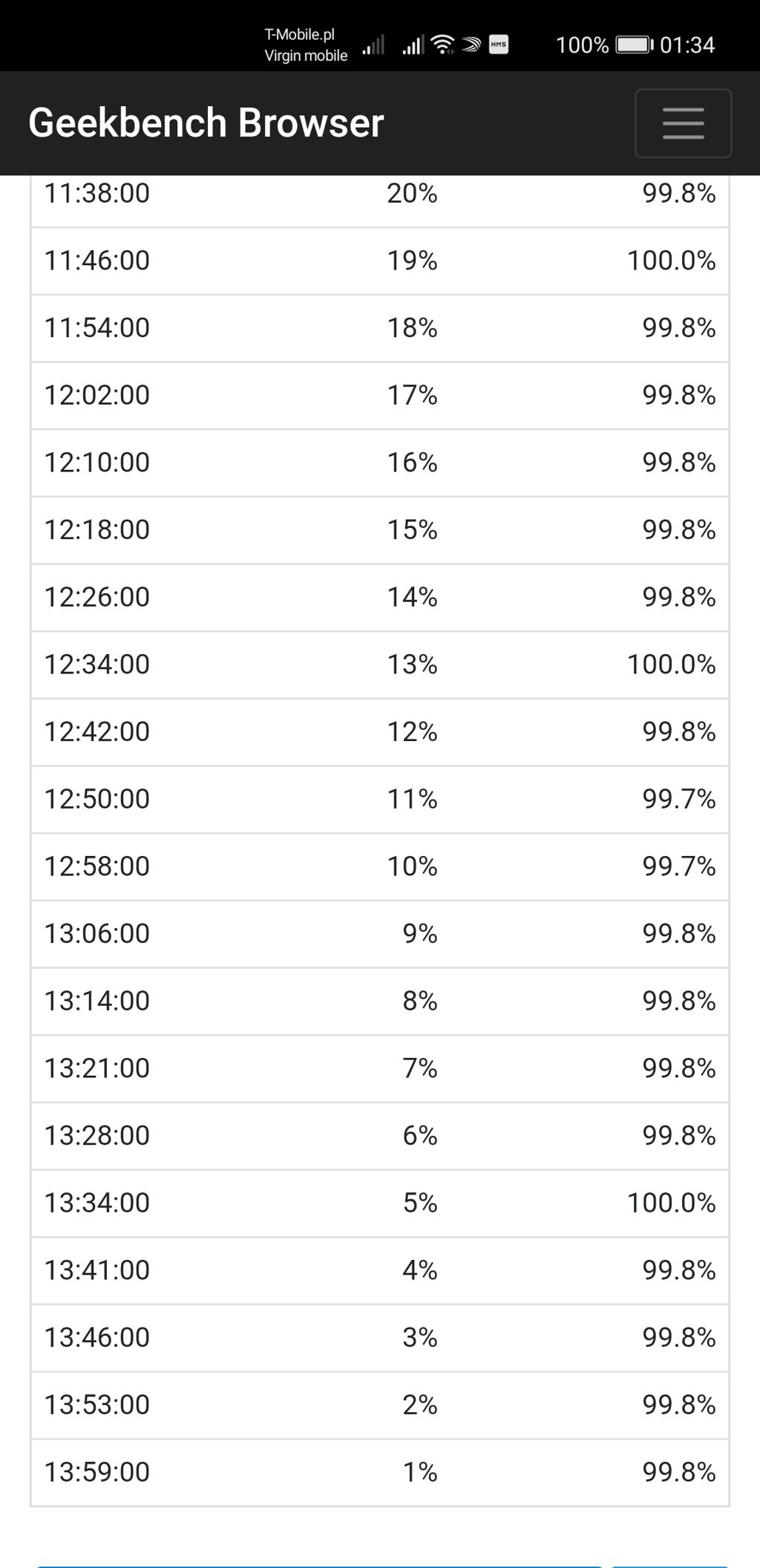Select the 1% battery level cell
Image resolution: width=760 pixels, height=1568 pixels.
pos(420,1472)
